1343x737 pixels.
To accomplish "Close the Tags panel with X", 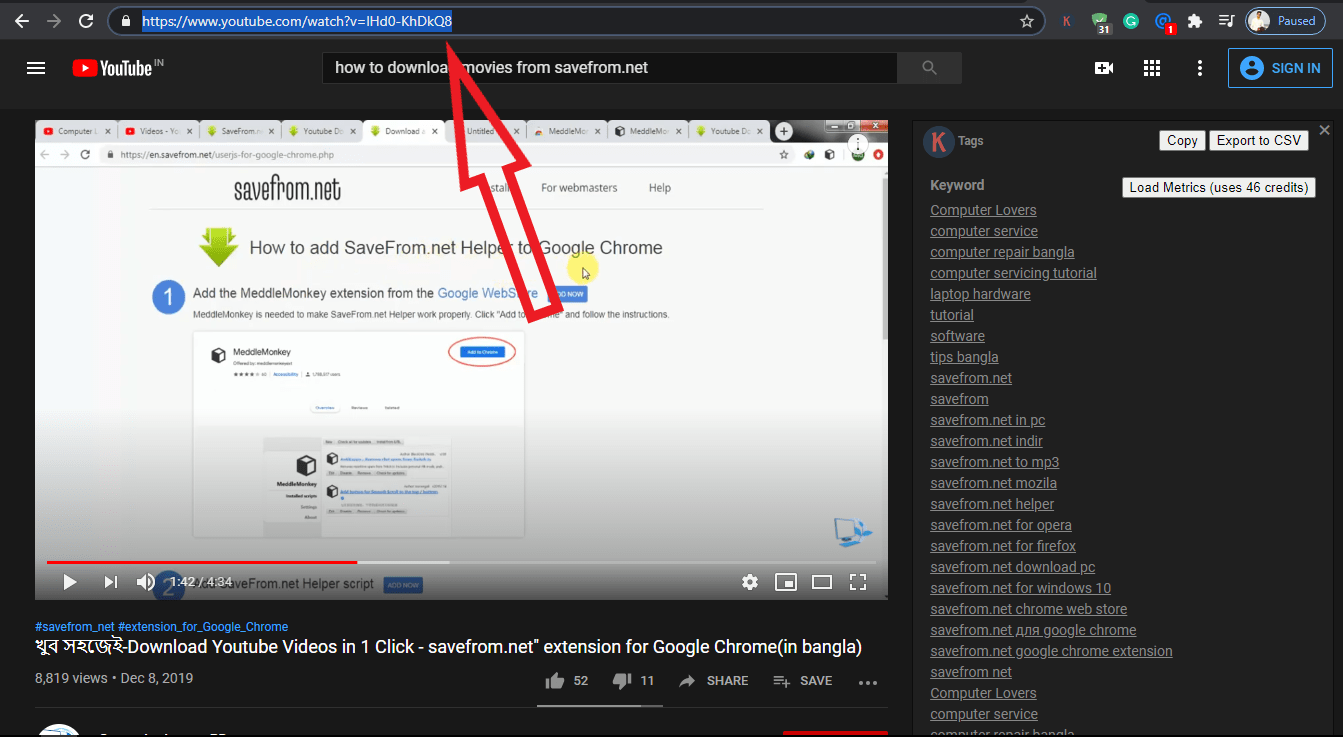I will point(1325,131).
